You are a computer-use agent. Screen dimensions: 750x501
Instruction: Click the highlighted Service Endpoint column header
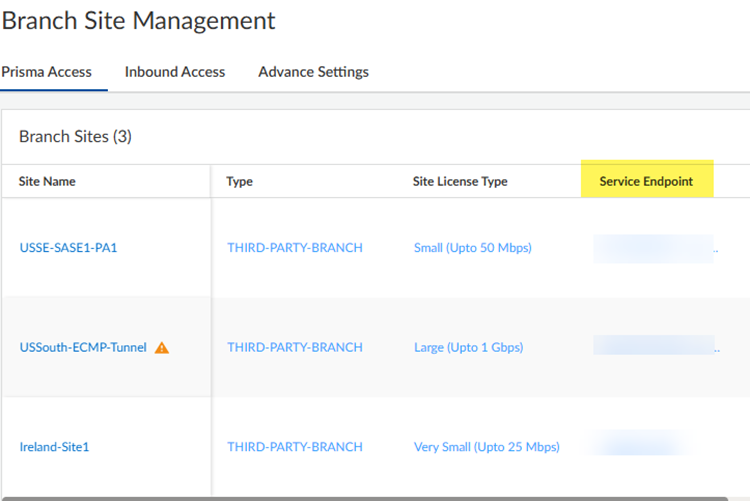click(646, 182)
